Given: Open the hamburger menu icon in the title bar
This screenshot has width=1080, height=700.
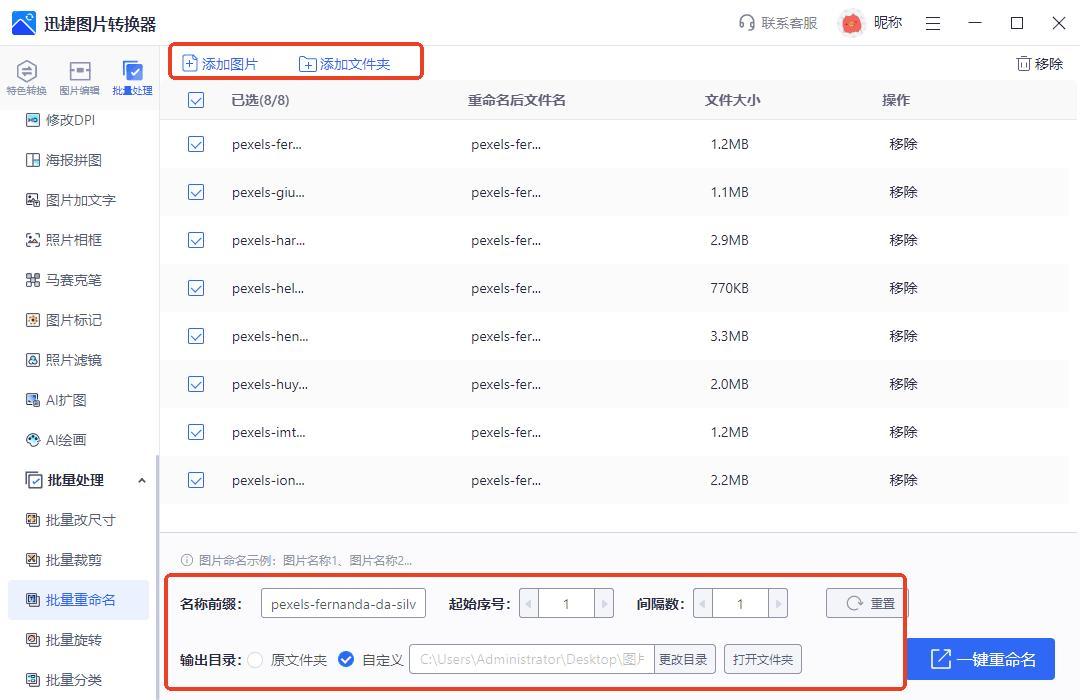Looking at the screenshot, I should click(x=933, y=23).
